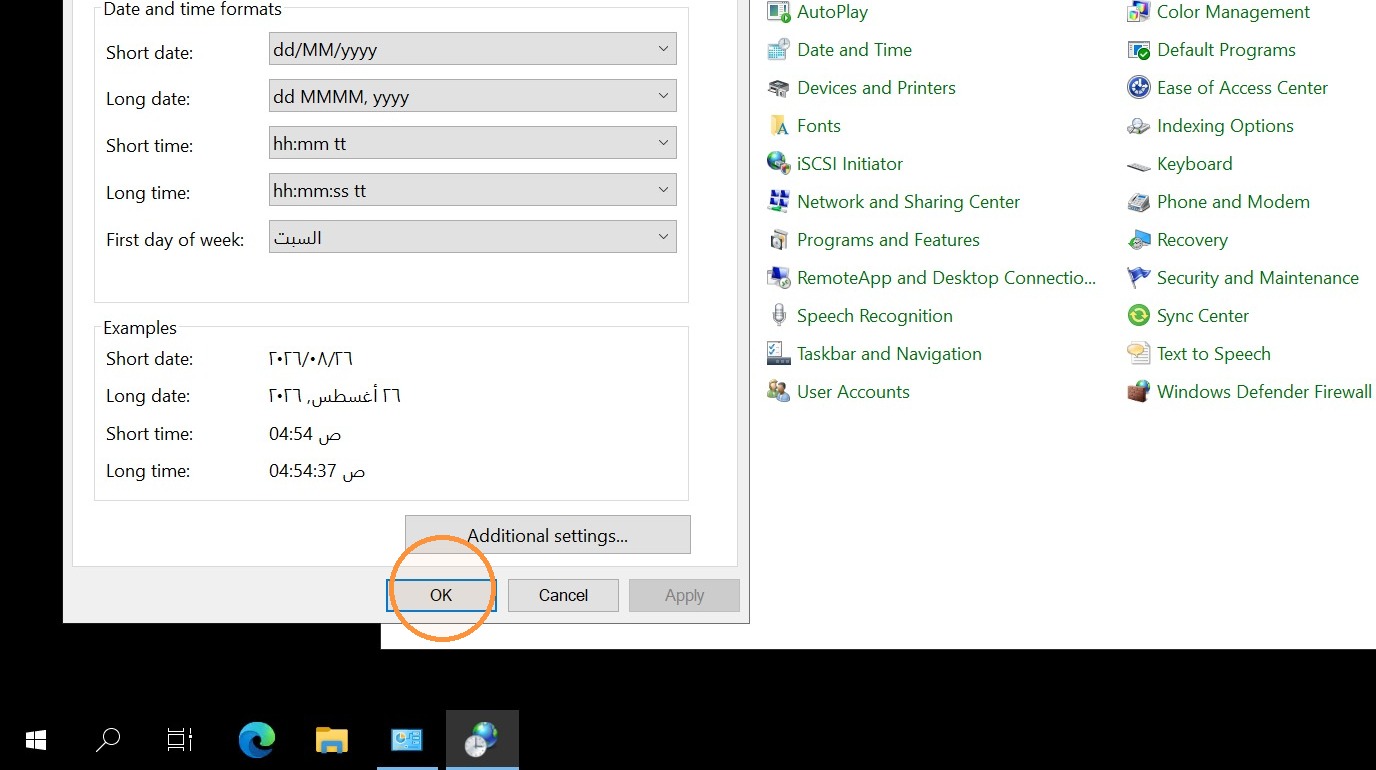Click the Speech Recognition microphone icon
The height and width of the screenshot is (770, 1376).
point(778,316)
